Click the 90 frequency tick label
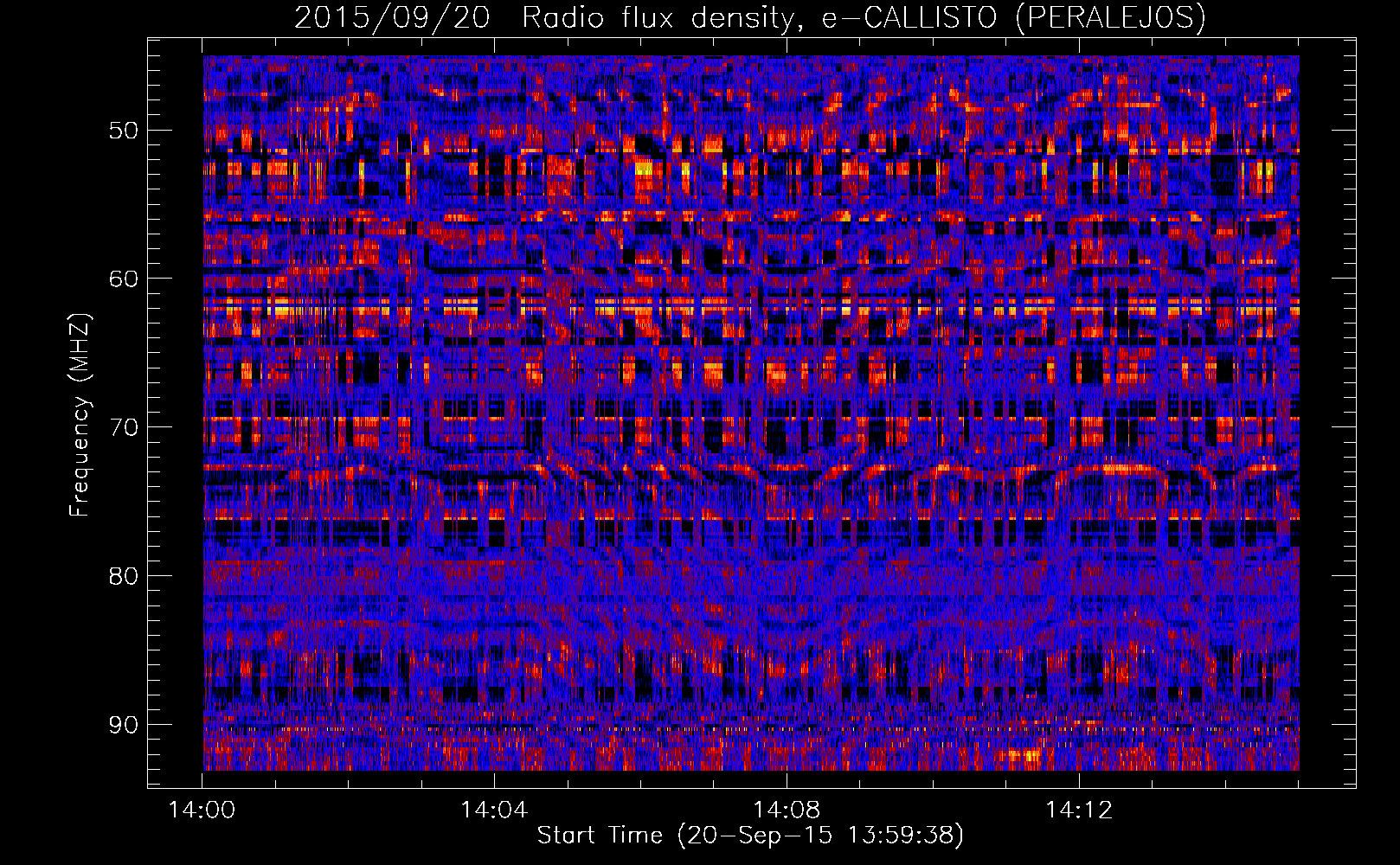 tap(123, 725)
